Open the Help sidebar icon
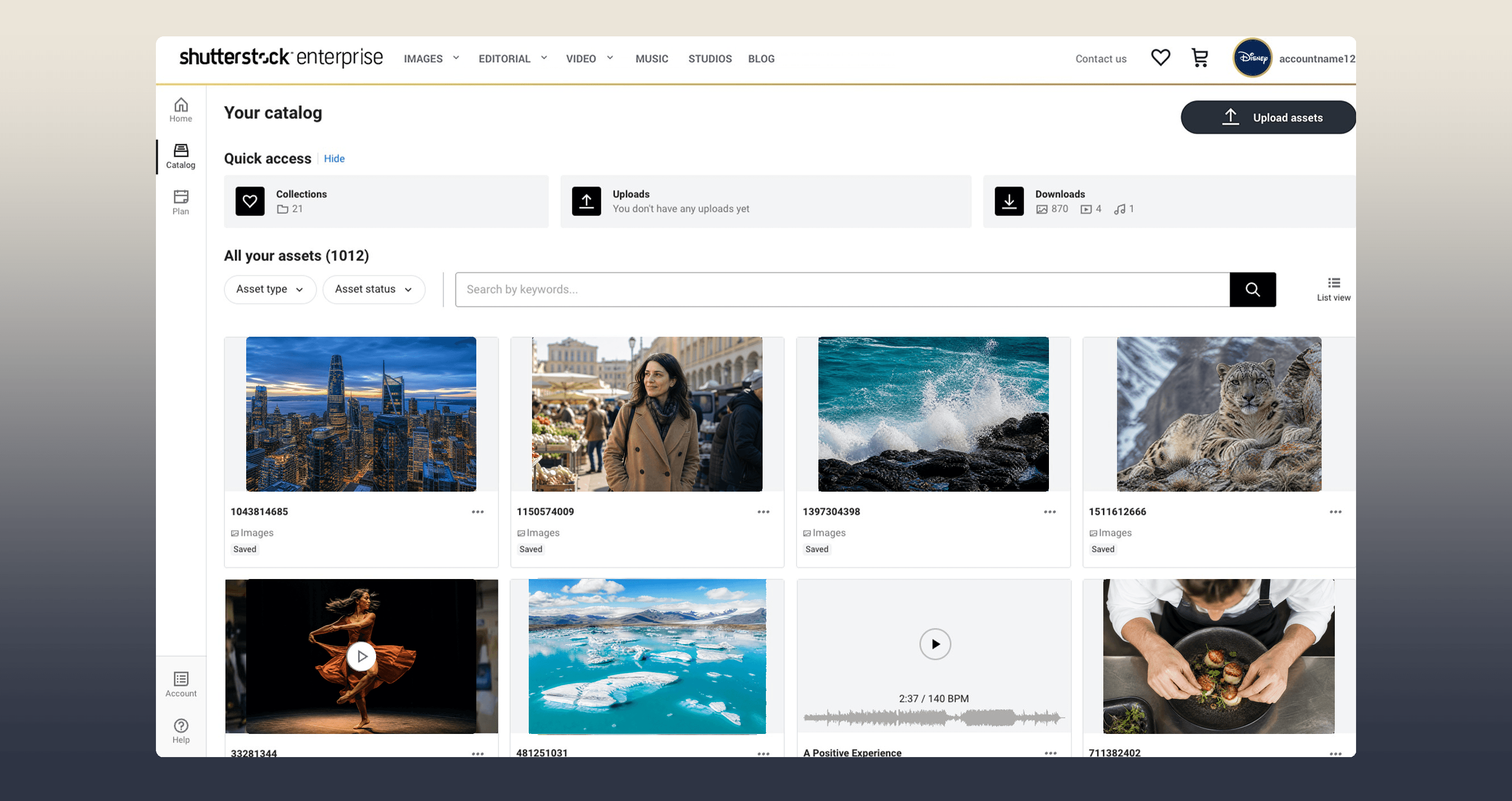This screenshot has height=801, width=1512. (x=181, y=731)
